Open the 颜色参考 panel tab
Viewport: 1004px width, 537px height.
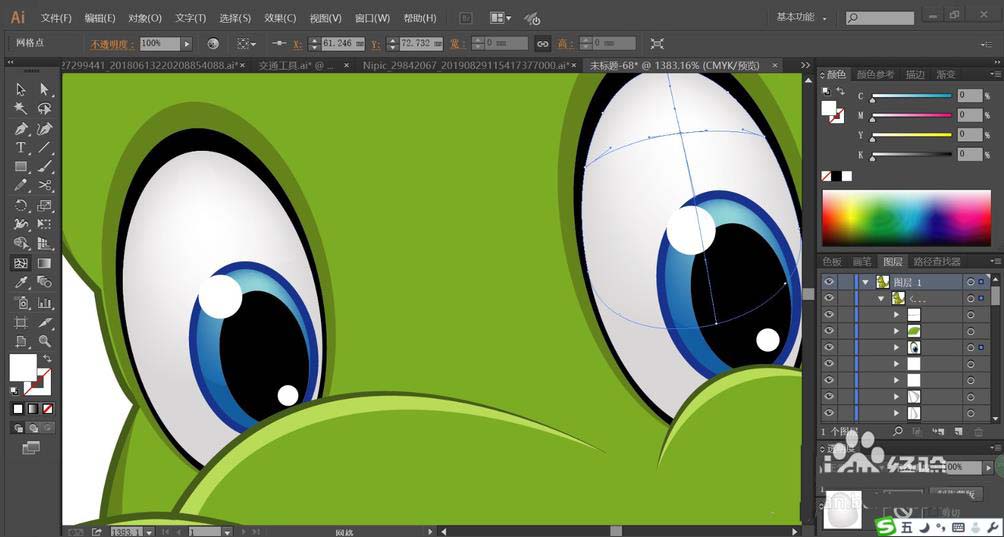click(x=875, y=75)
